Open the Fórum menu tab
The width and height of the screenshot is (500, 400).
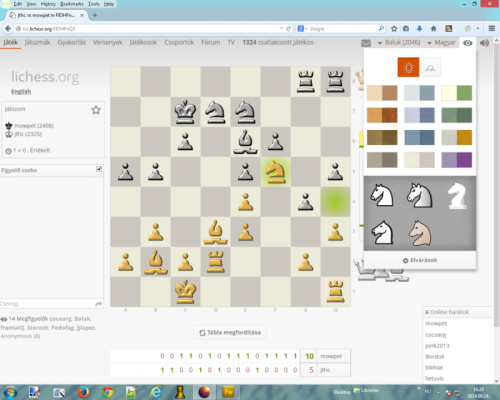coord(210,42)
